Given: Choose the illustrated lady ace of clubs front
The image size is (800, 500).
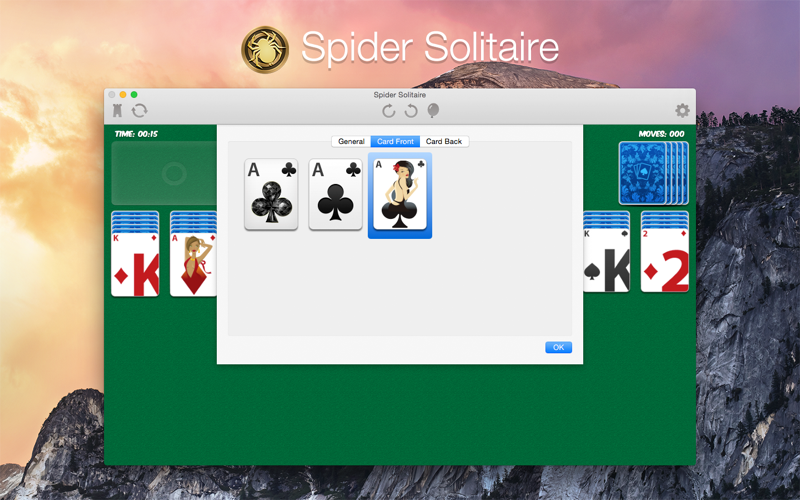Looking at the screenshot, I should (x=400, y=194).
